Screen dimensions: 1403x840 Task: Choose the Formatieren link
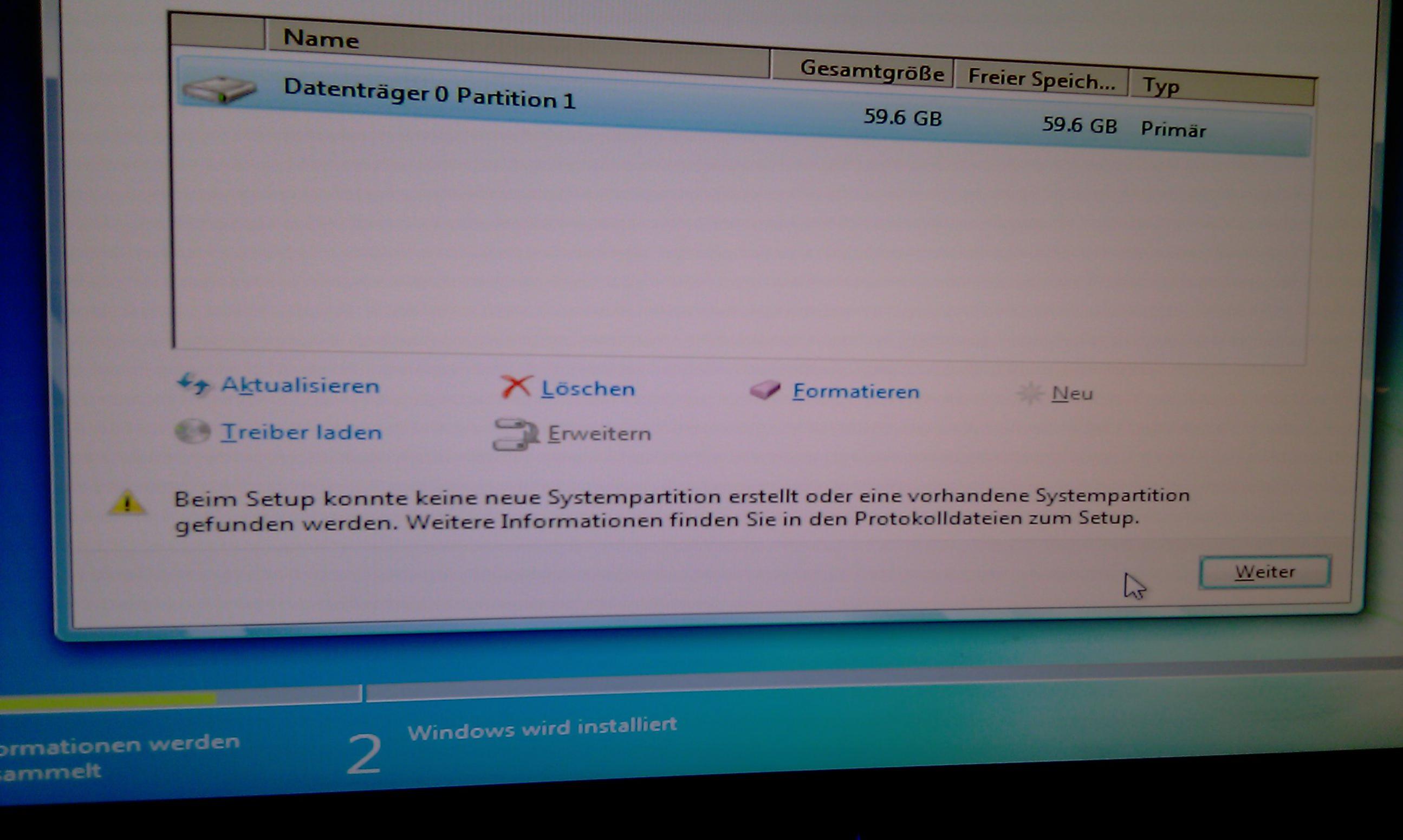(855, 391)
